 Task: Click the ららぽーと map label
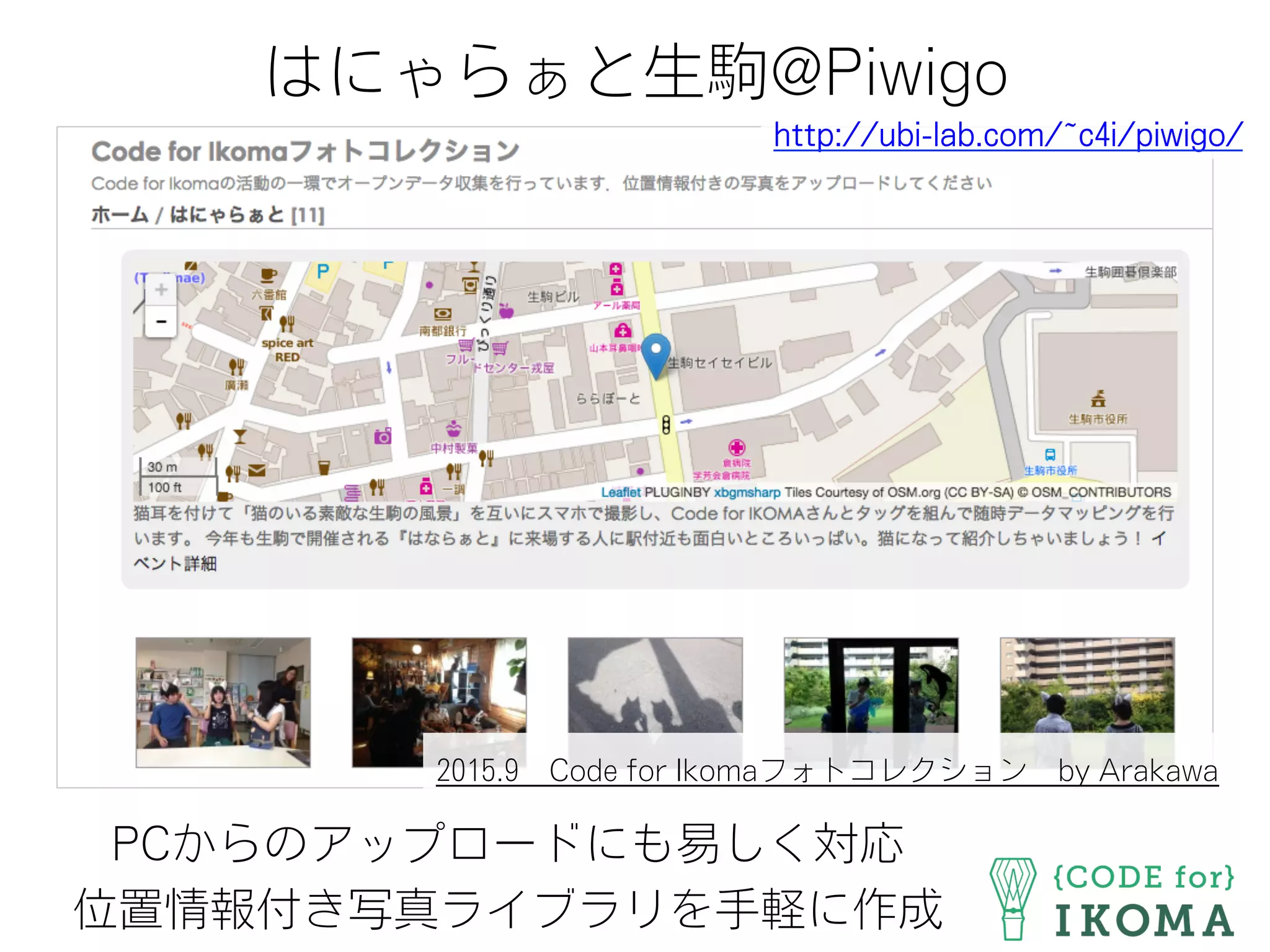(608, 399)
